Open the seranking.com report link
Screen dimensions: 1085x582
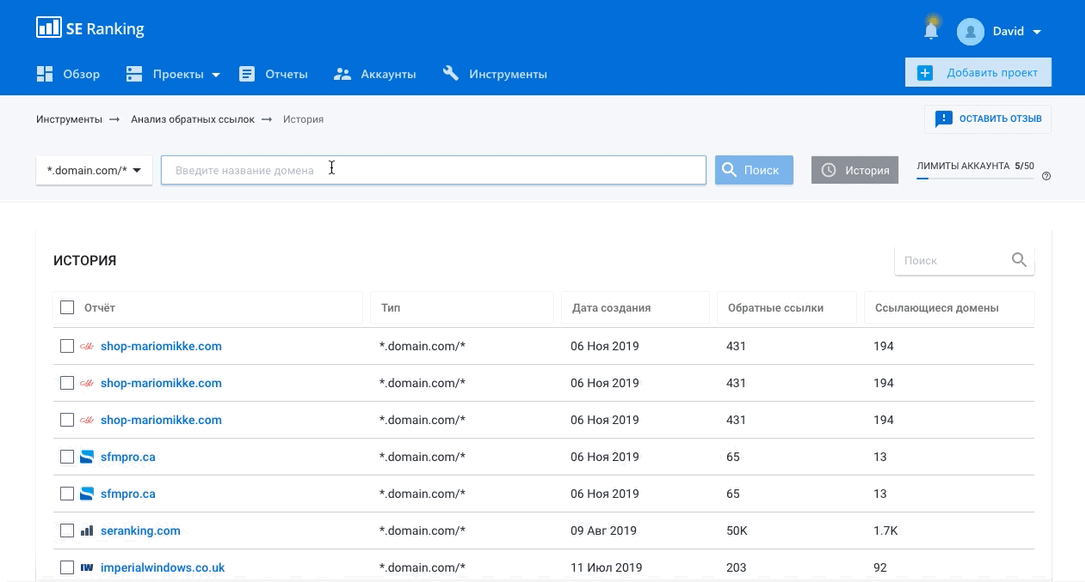[140, 531]
